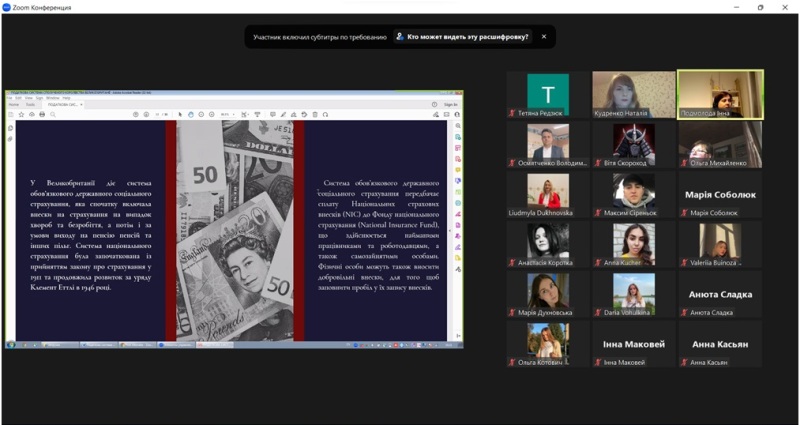The image size is (800, 425).
Task: Close the subtitles notification banner
Action: pos(544,36)
